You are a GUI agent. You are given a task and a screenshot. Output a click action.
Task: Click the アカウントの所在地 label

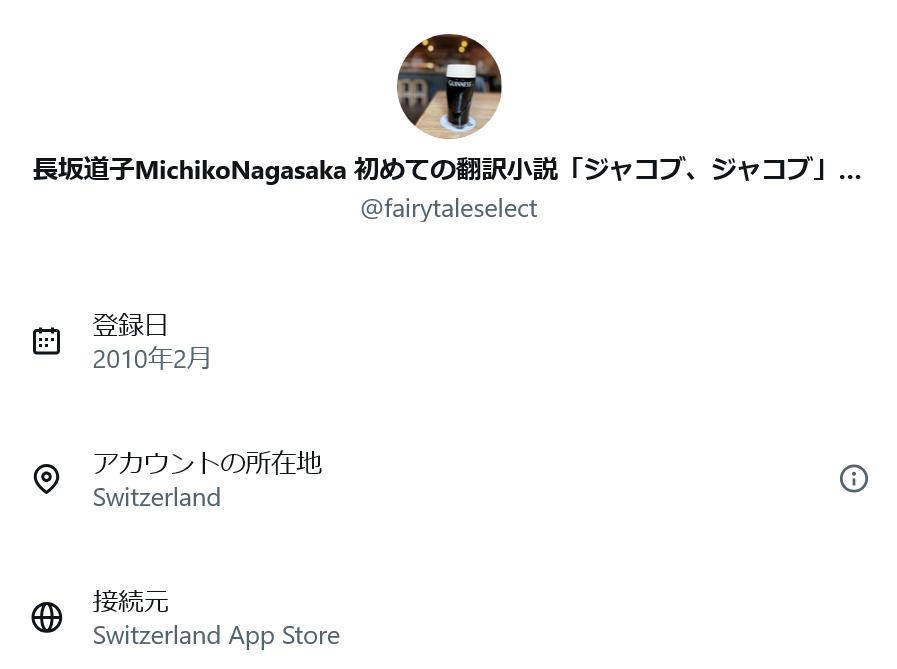207,463
